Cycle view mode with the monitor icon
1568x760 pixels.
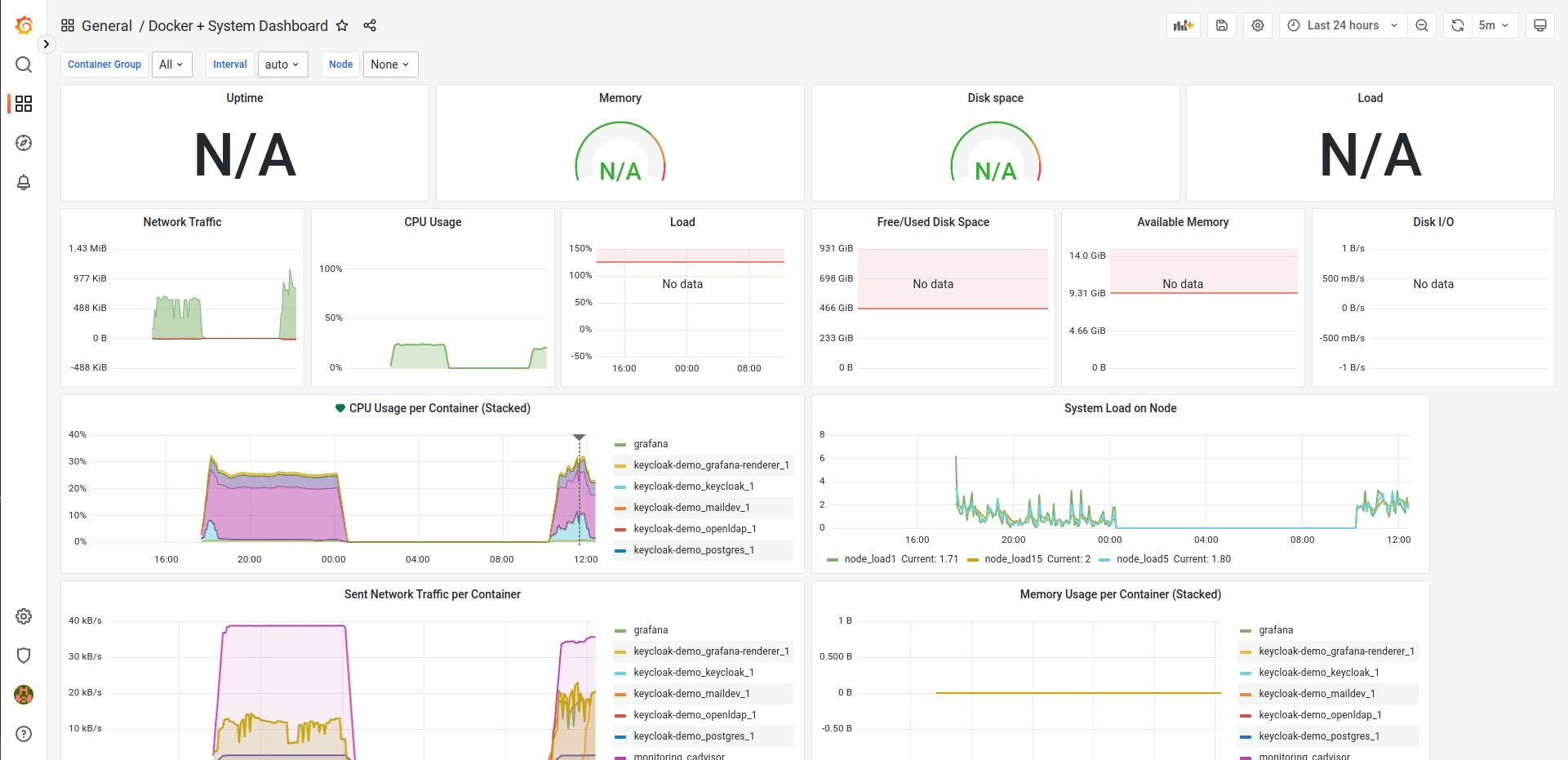(x=1540, y=25)
